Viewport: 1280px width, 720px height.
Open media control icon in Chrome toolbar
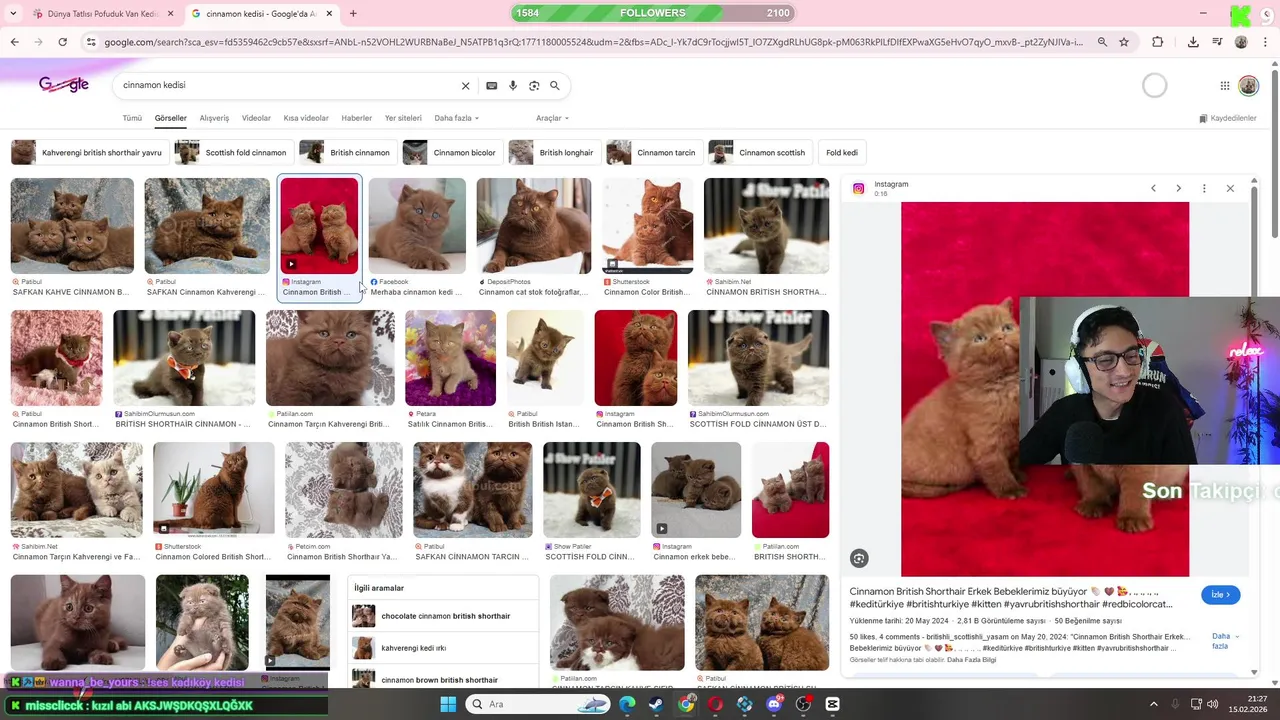click(x=1217, y=42)
